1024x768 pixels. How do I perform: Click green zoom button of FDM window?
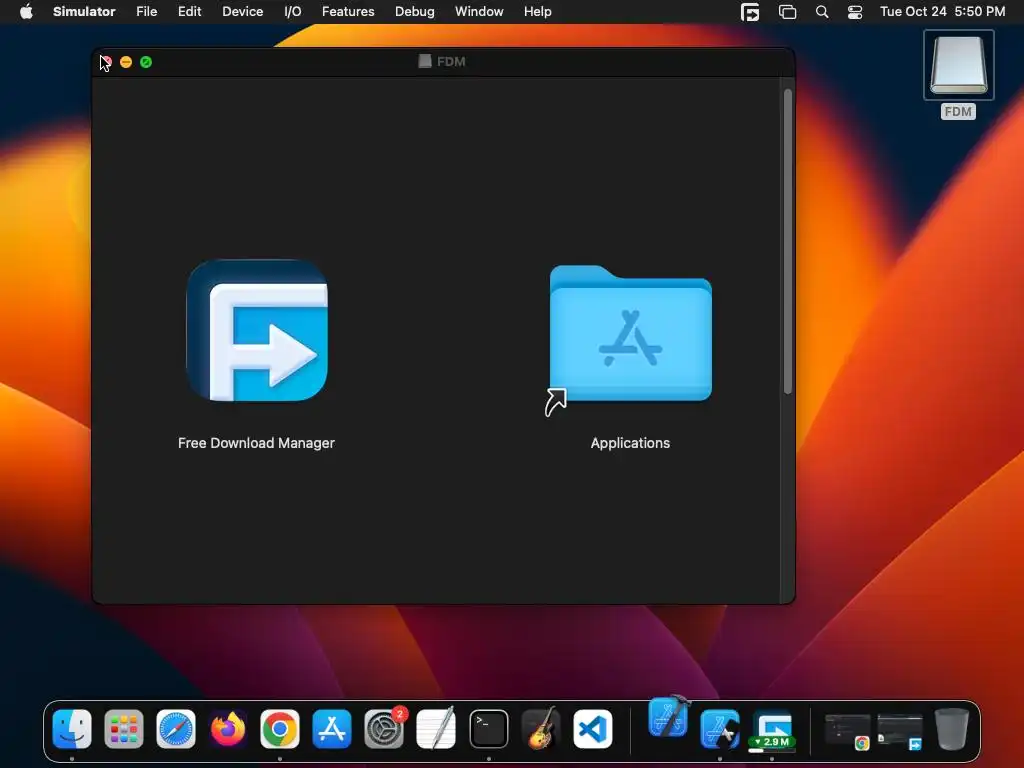click(146, 62)
